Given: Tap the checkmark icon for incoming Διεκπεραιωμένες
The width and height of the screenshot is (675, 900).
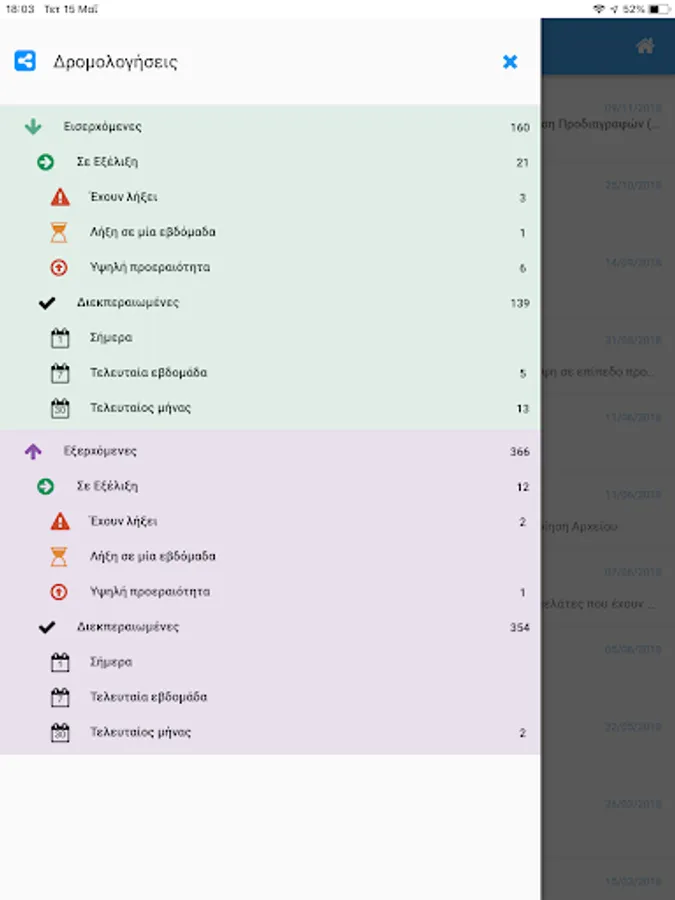Looking at the screenshot, I should (46, 302).
